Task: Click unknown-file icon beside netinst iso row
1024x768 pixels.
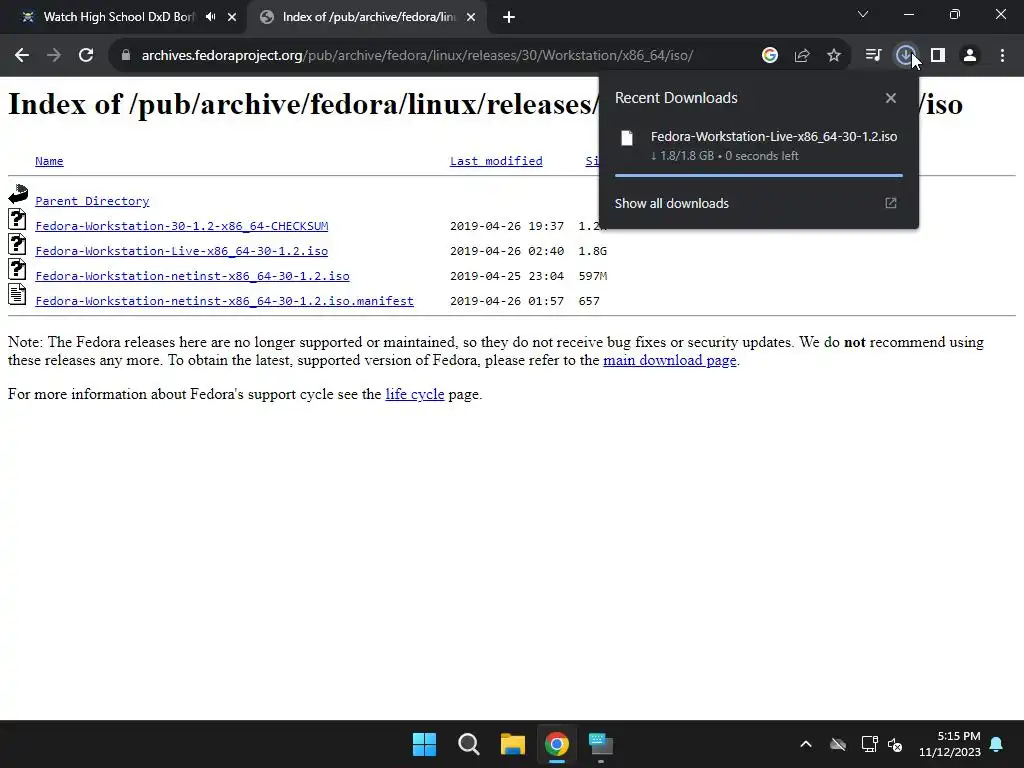Action: [18, 269]
